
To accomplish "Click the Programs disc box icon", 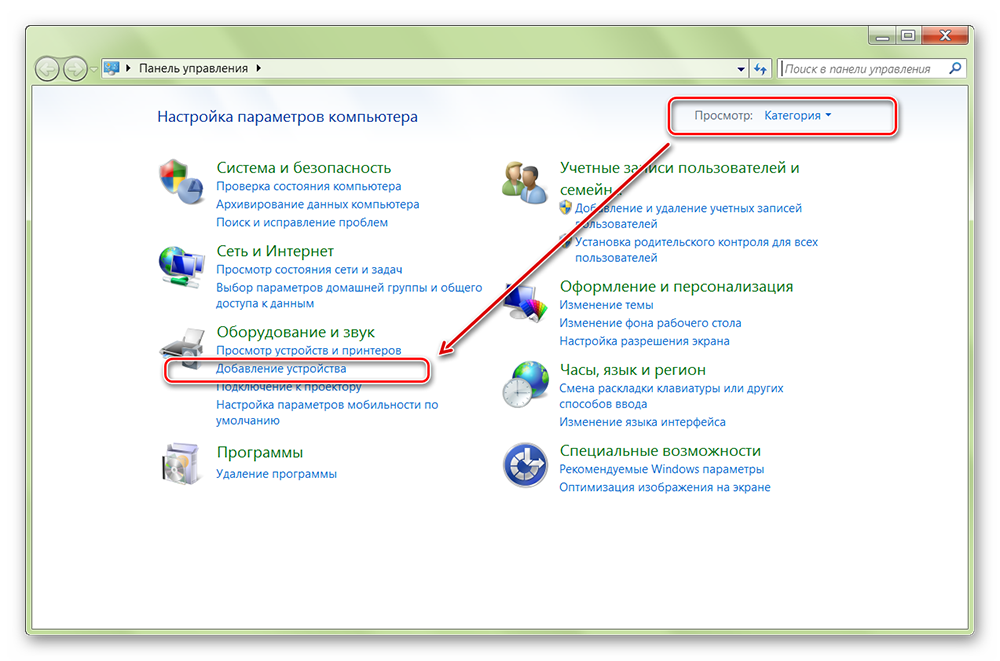I will point(180,462).
